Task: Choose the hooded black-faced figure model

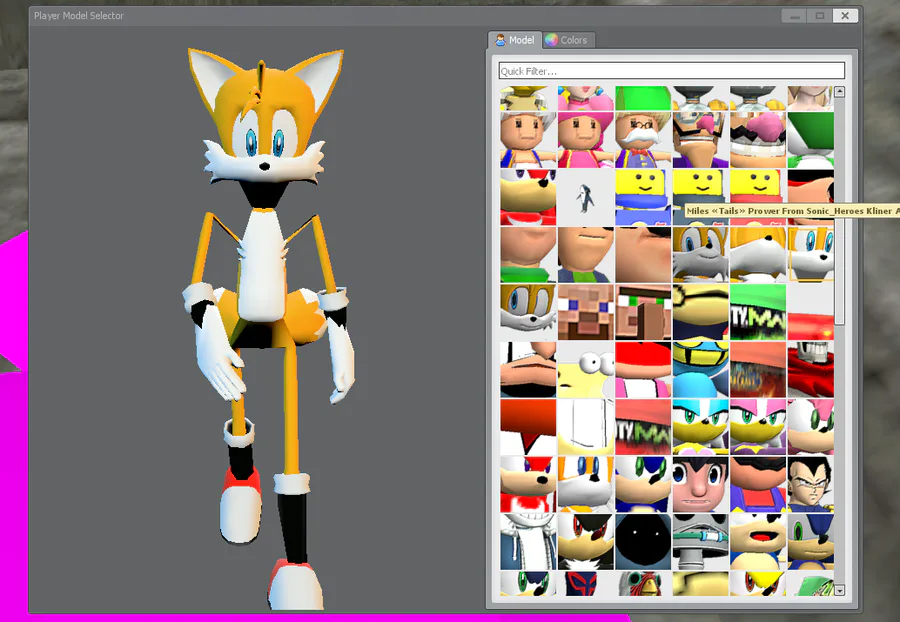Action: (x=643, y=541)
